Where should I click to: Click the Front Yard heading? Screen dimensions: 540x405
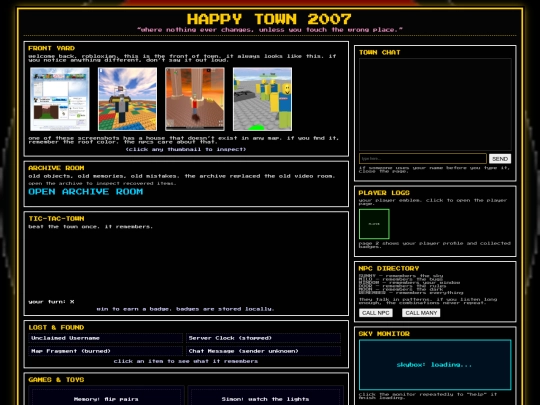51,48
